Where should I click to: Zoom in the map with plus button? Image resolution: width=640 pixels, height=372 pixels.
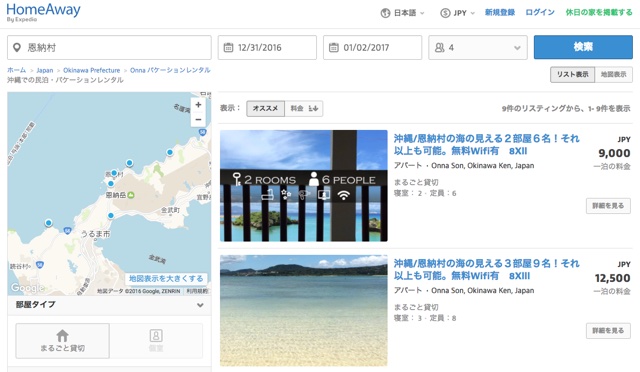point(198,105)
